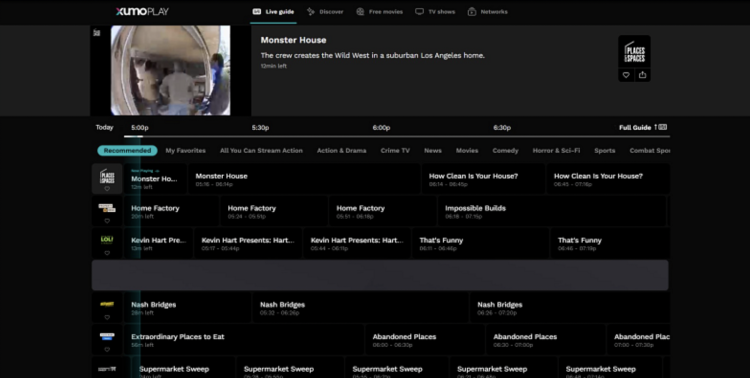Click the LOL channel logo
Screen dimensions: 750x378
pyautogui.click(x=107, y=239)
